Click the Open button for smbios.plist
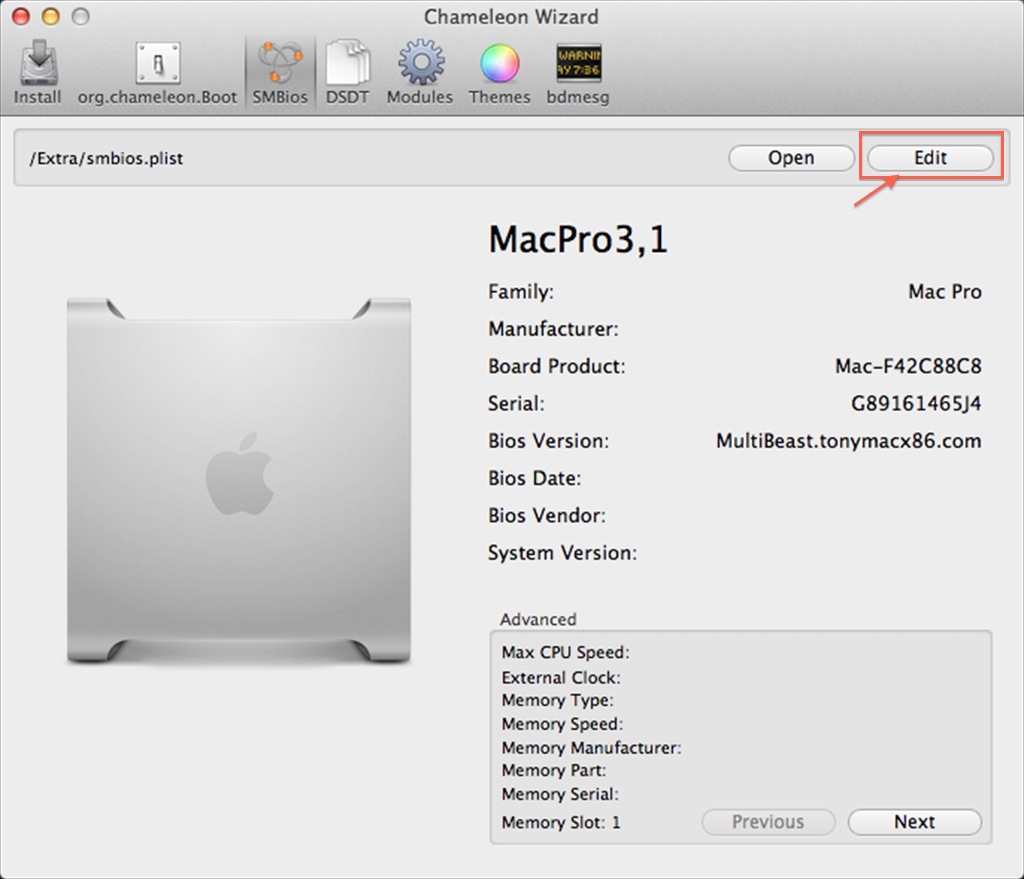This screenshot has height=879, width=1024. tap(791, 158)
